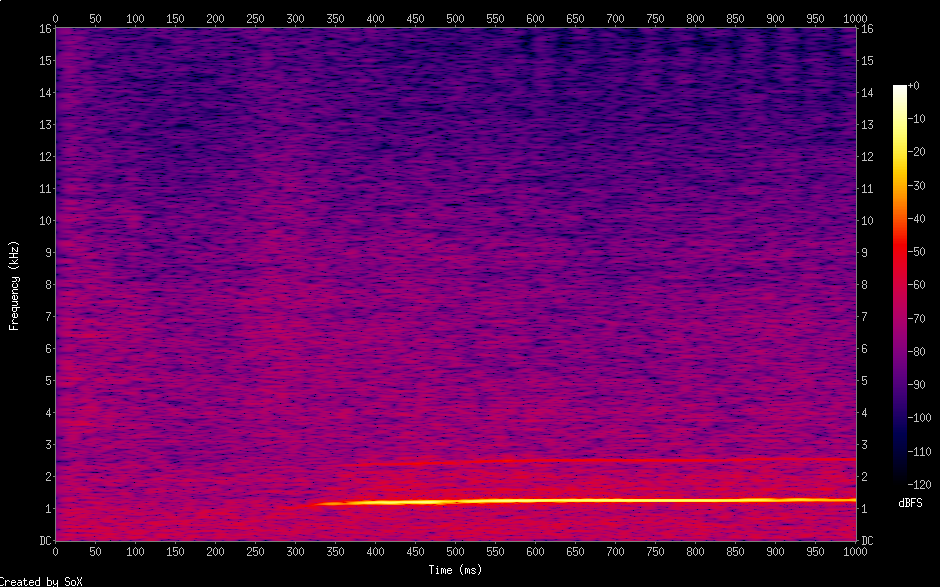
Task: Click the 750 tick on bottom time axis
Action: click(x=655, y=551)
